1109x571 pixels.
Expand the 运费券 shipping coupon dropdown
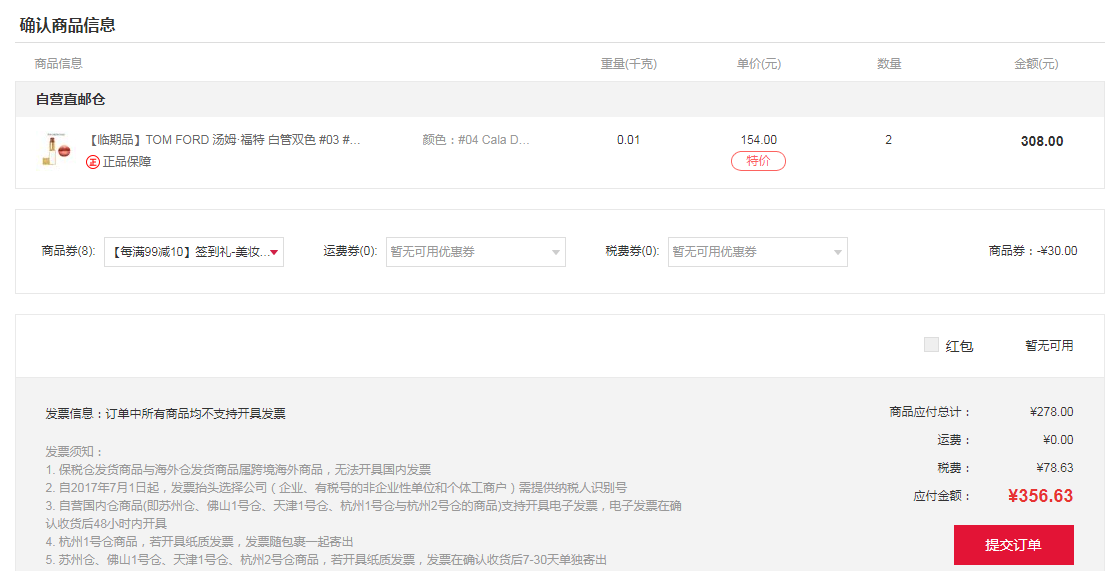pyautogui.click(x=475, y=252)
